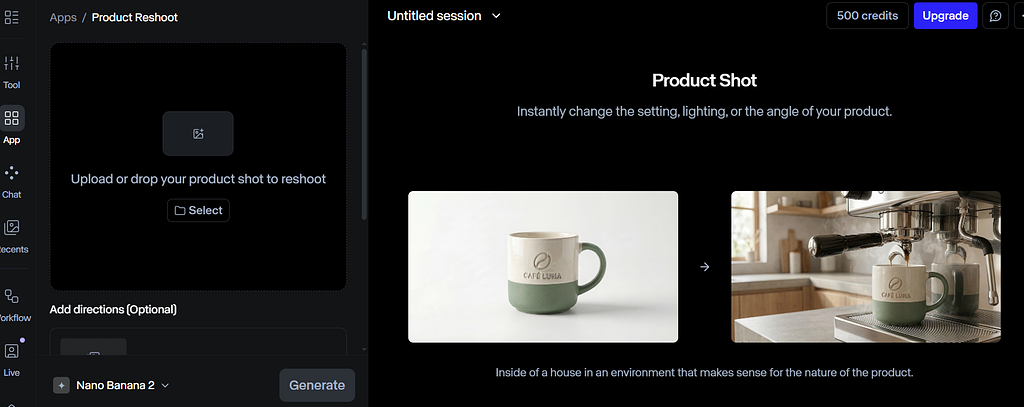The height and width of the screenshot is (407, 1024).
Task: Open the Workflow section
Action: (x=12, y=303)
